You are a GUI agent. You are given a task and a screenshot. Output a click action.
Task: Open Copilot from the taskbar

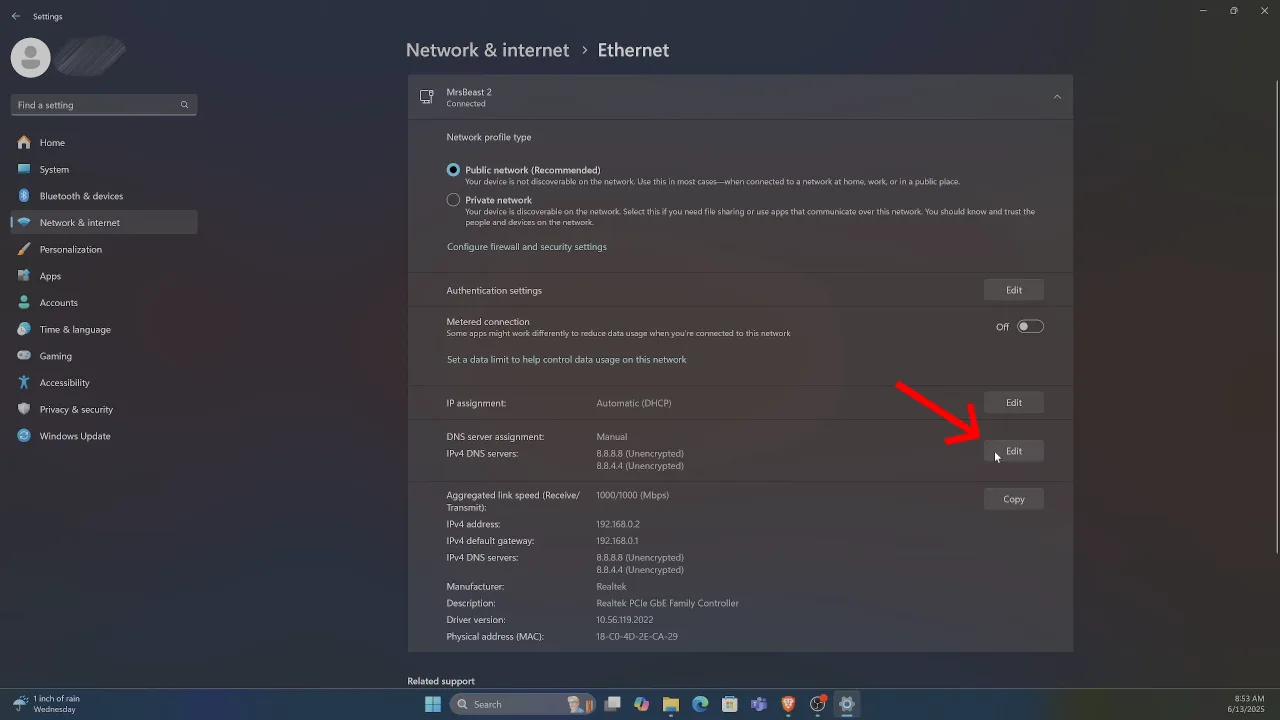click(641, 704)
